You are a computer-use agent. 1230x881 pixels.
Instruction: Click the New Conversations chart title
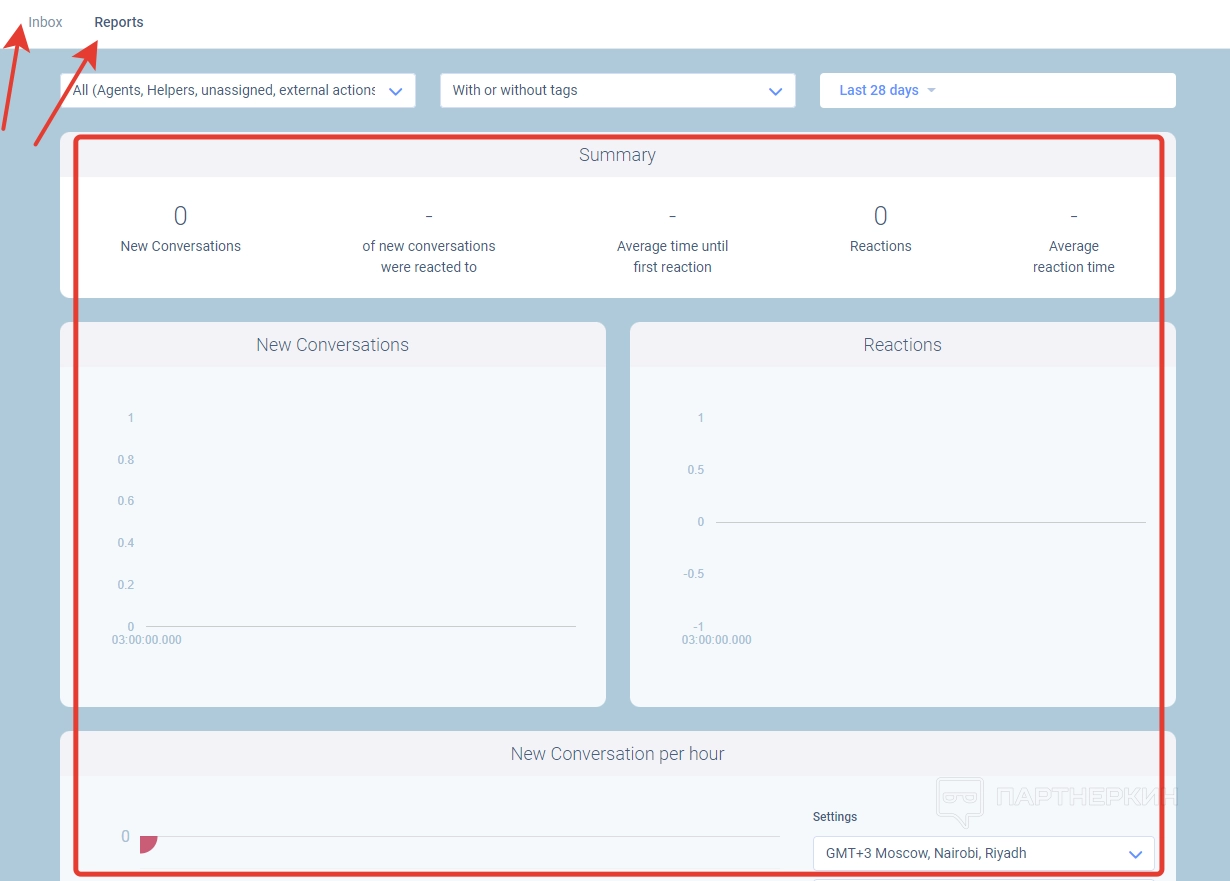[x=332, y=345]
